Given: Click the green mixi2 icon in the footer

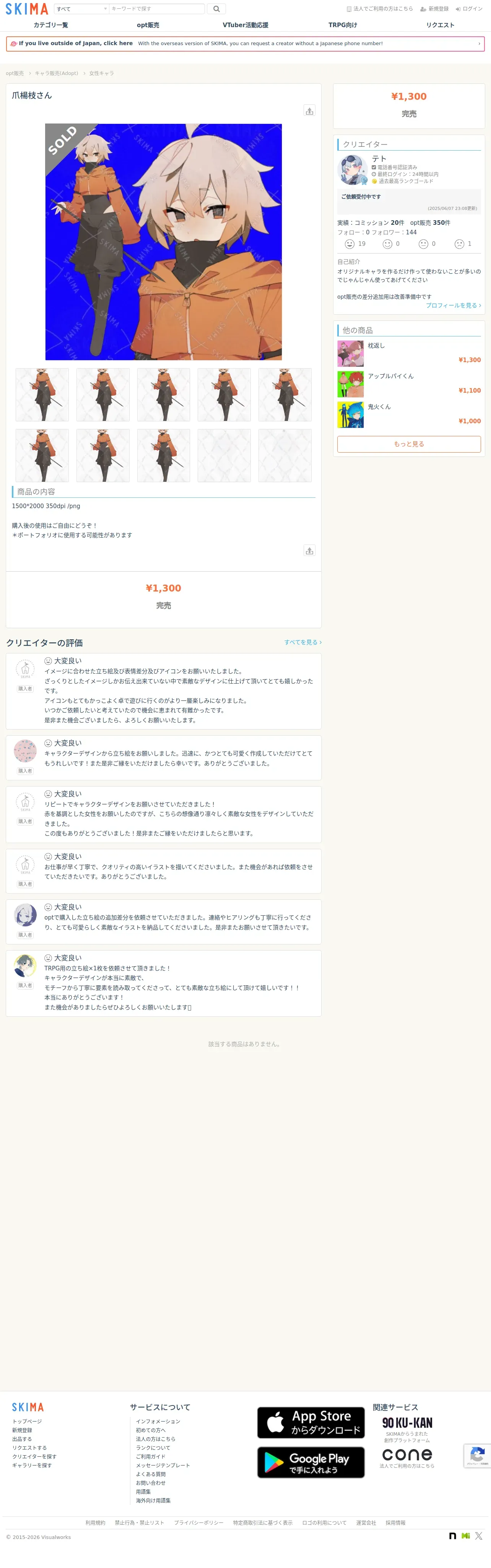Looking at the screenshot, I should pyautogui.click(x=466, y=1536).
